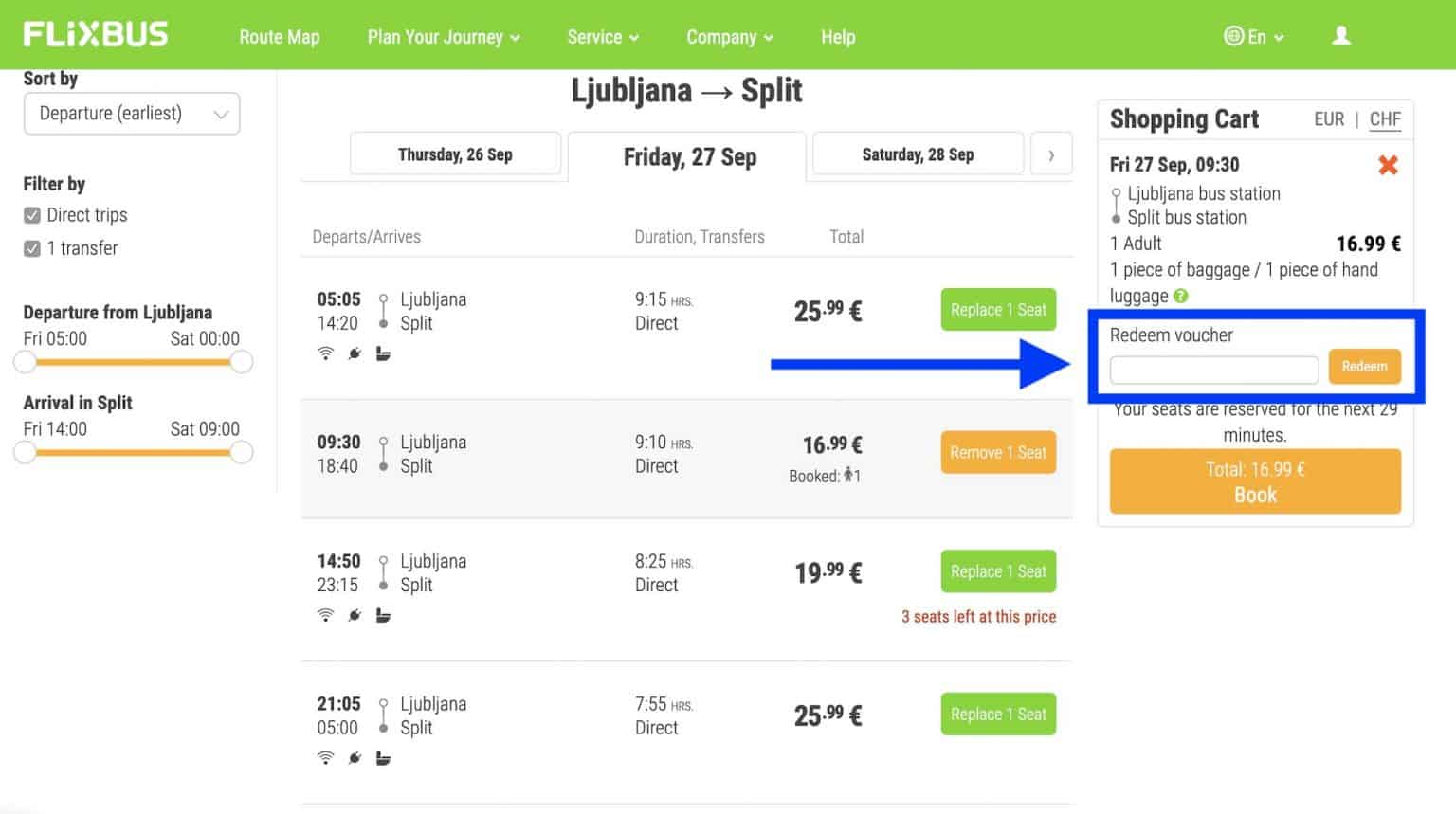Click the power outlet icon on the 14:50 trip

(x=355, y=614)
